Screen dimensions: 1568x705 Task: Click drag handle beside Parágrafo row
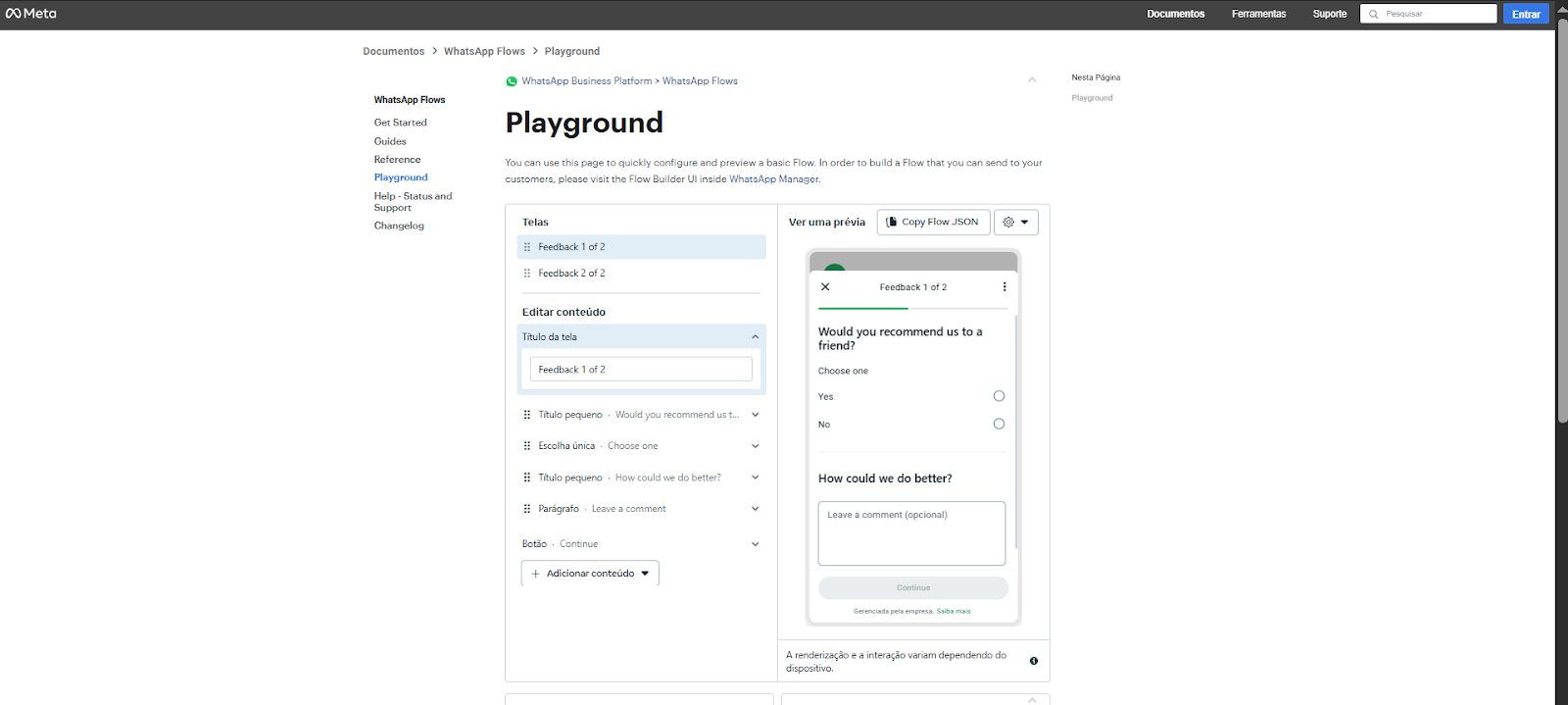click(527, 509)
